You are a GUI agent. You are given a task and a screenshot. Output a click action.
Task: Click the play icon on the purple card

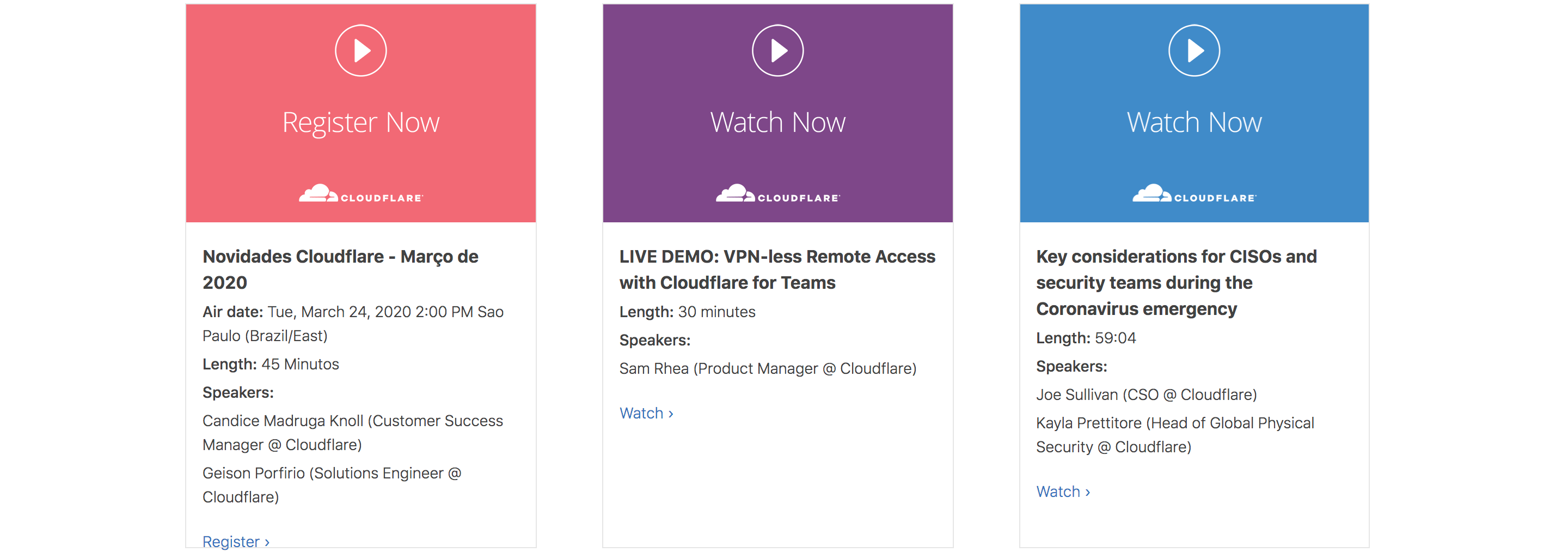coord(777,51)
